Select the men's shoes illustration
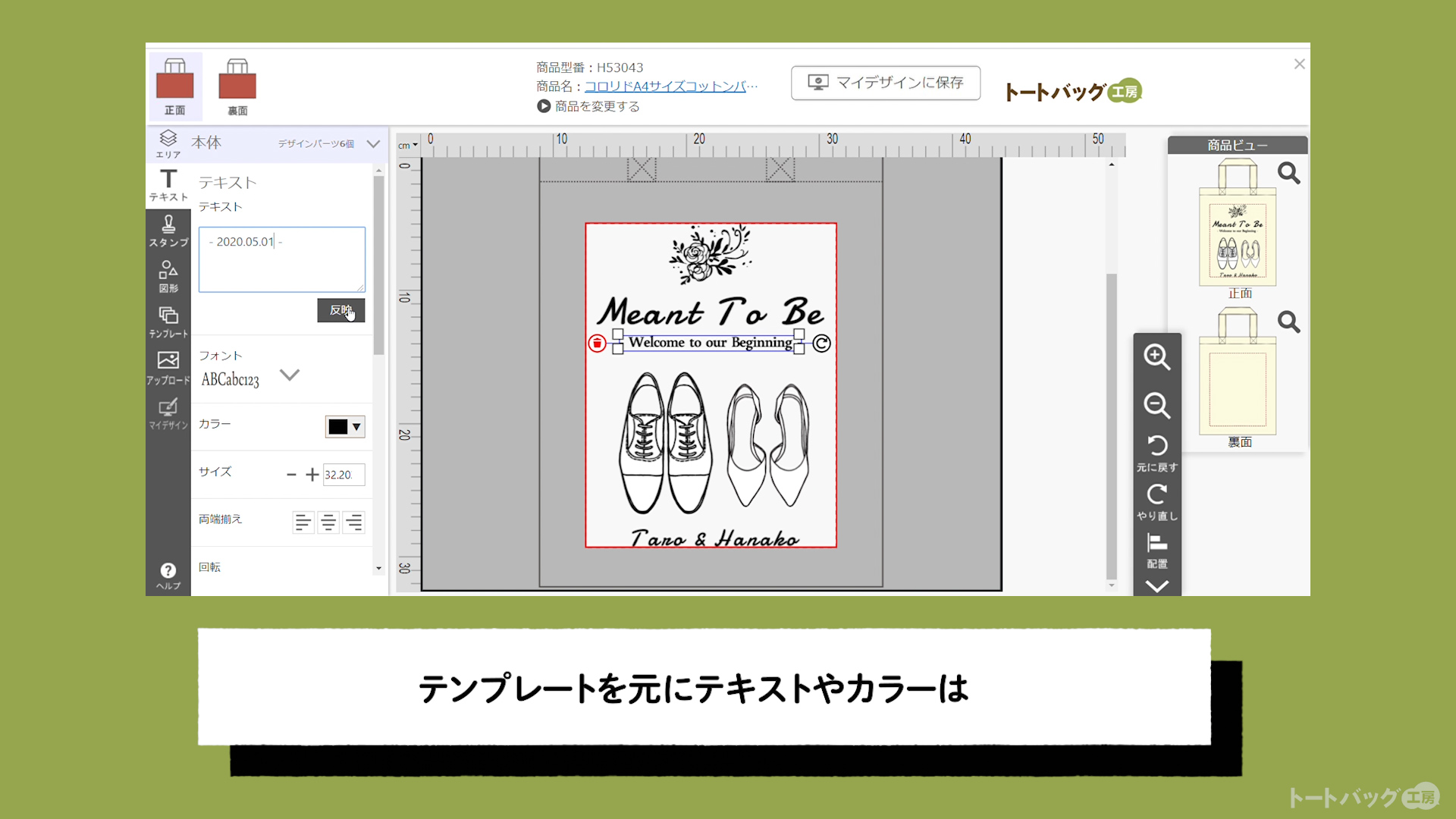 click(x=666, y=444)
